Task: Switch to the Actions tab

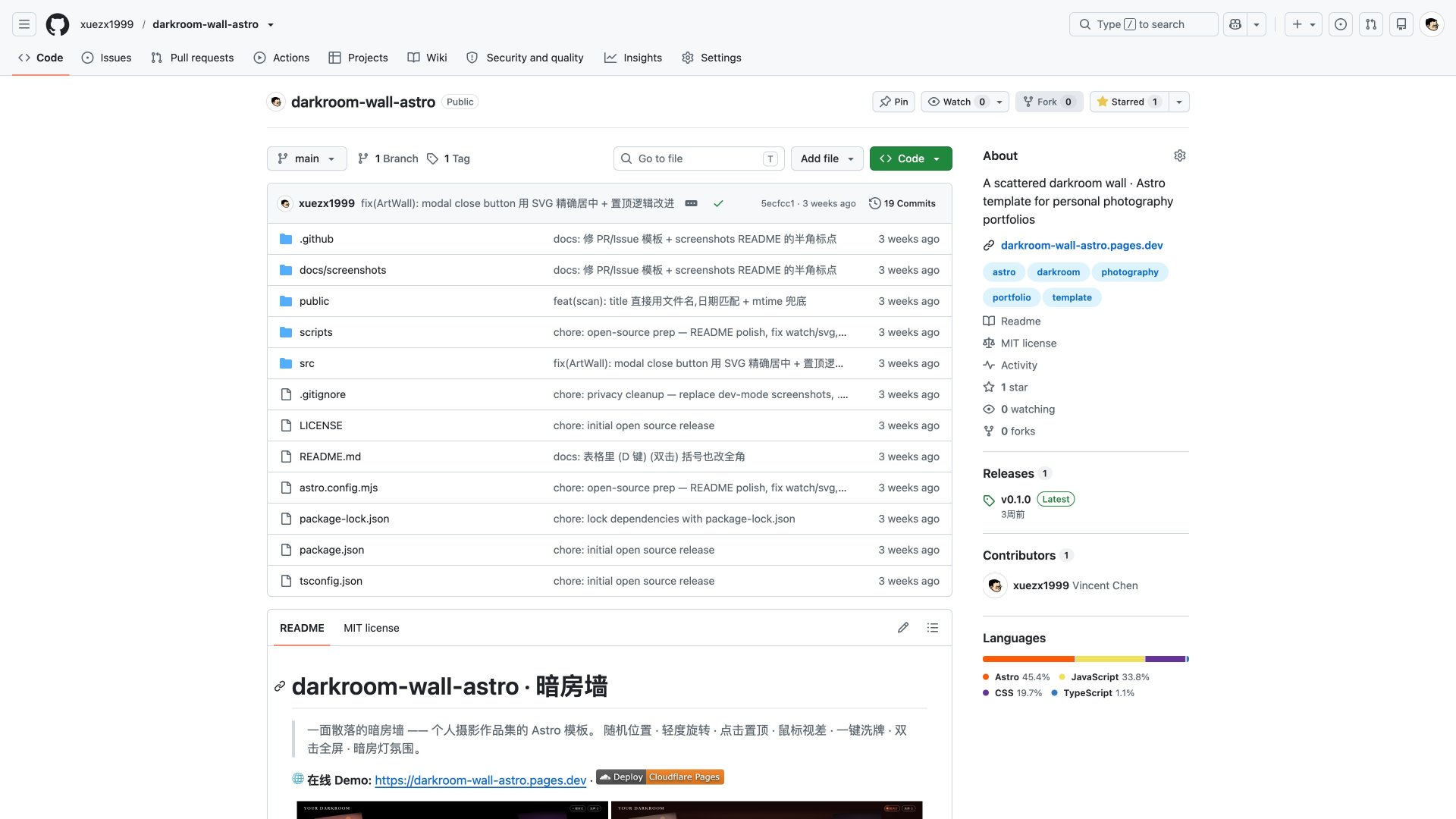Action: click(x=281, y=58)
